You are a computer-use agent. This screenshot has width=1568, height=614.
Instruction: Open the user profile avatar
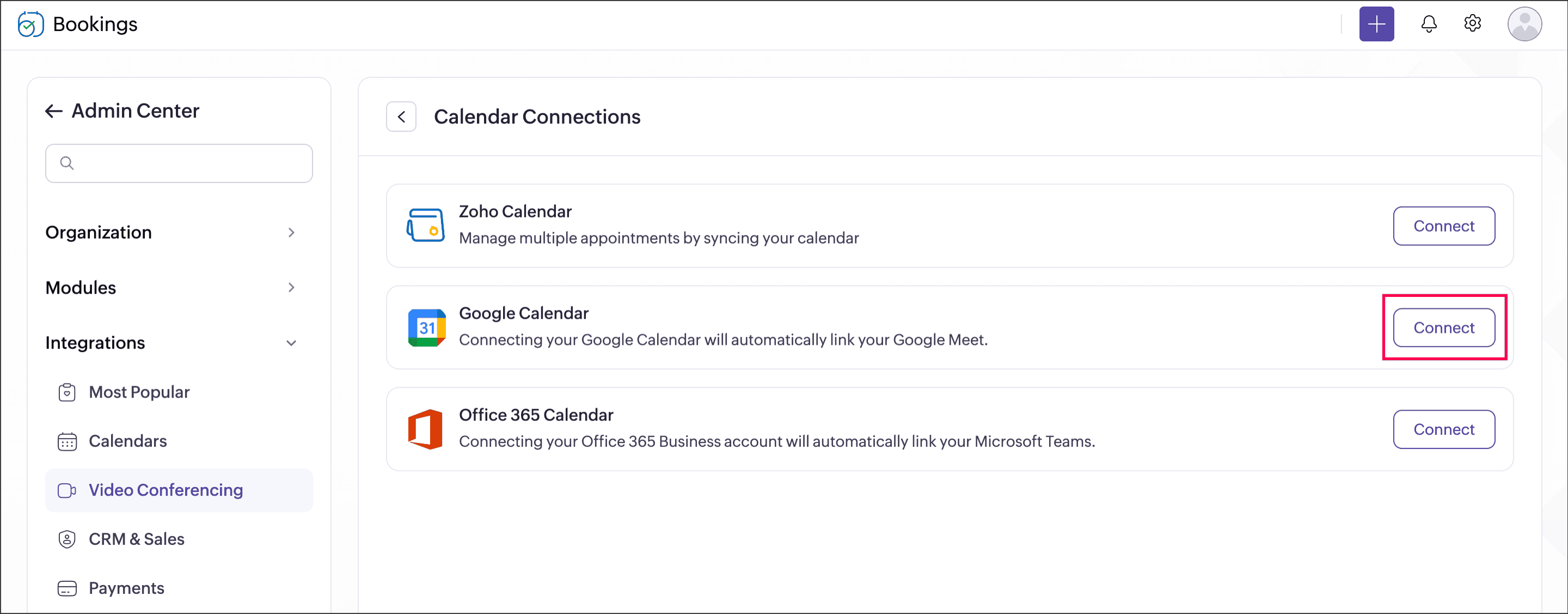(x=1524, y=25)
